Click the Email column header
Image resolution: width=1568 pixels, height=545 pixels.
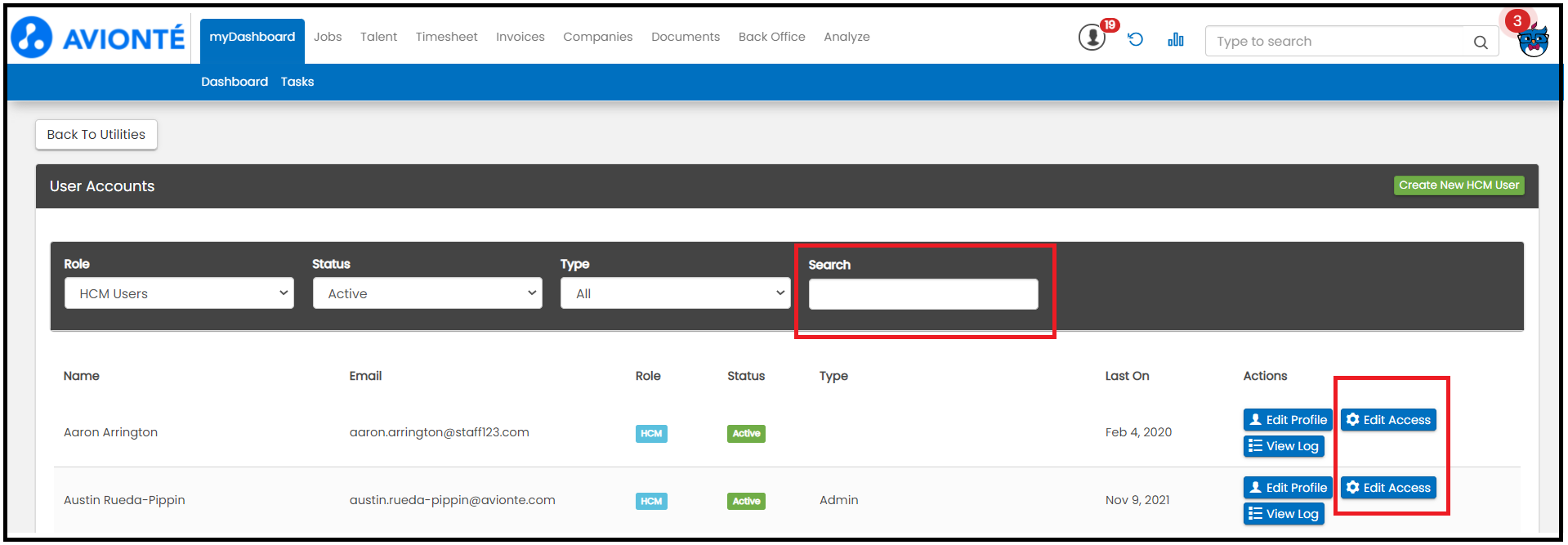(365, 376)
